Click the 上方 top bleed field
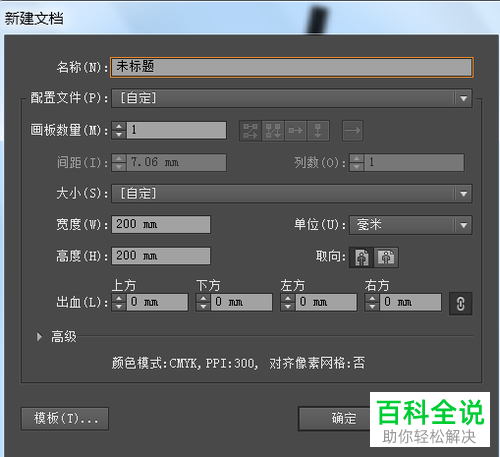The height and width of the screenshot is (457, 500). coord(157,302)
